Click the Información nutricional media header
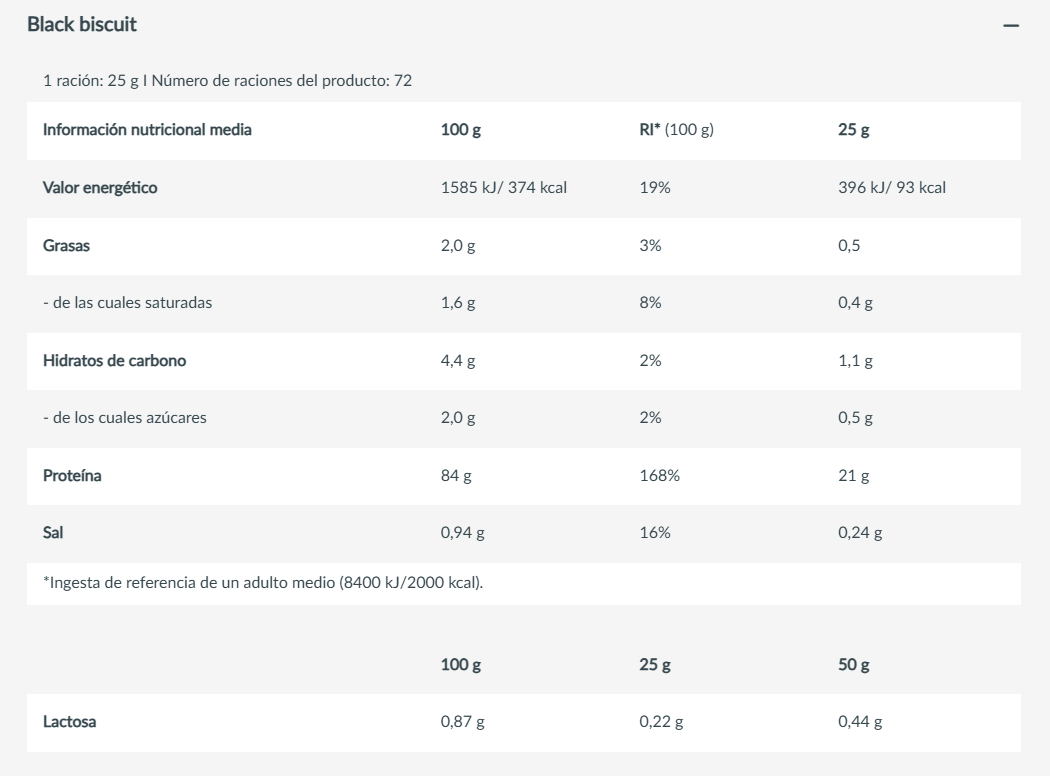The width and height of the screenshot is (1050, 776). 148,130
